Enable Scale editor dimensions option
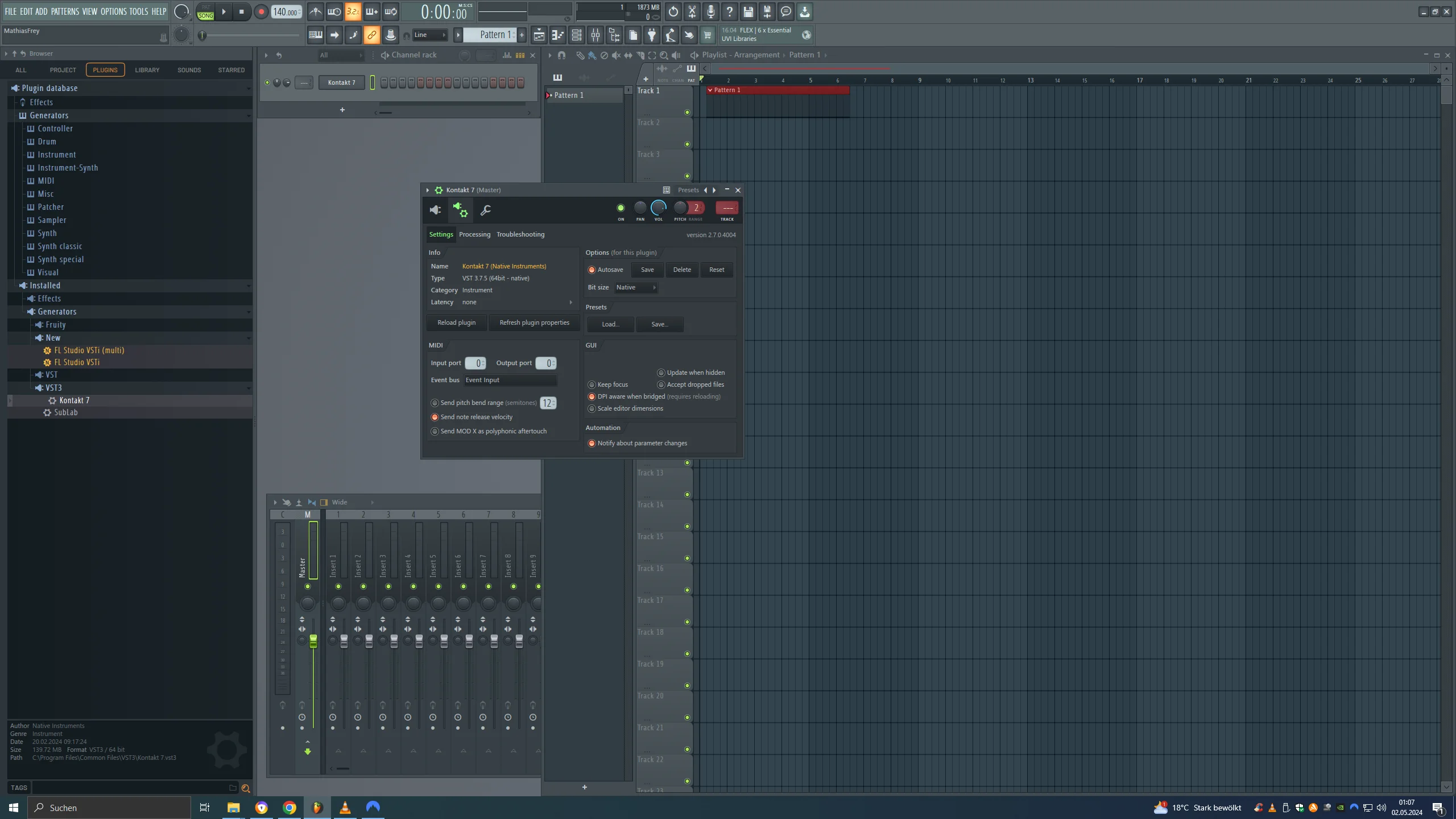The height and width of the screenshot is (819, 1456). click(591, 408)
